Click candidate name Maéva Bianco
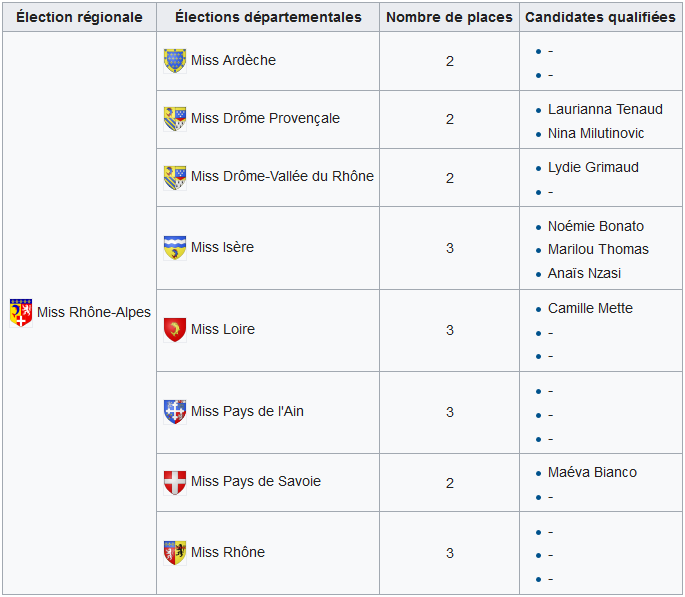 592,472
